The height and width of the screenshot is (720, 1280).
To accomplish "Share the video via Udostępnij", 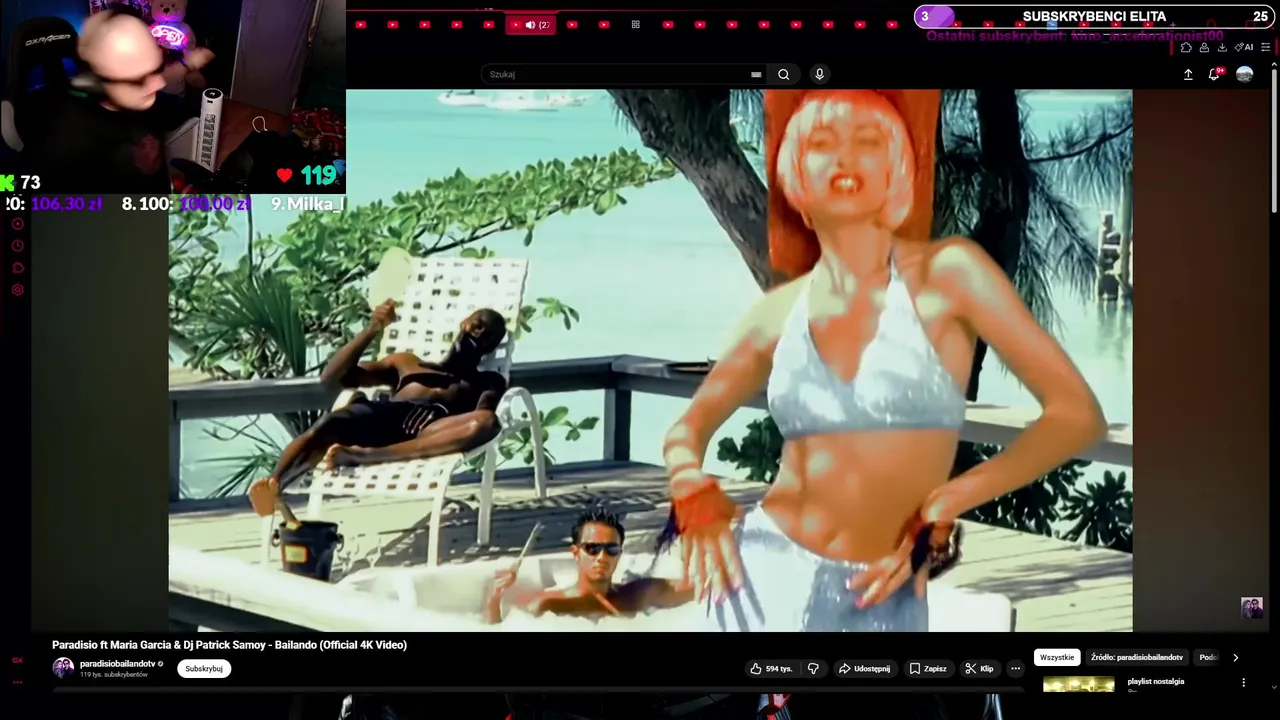I will 864,669.
